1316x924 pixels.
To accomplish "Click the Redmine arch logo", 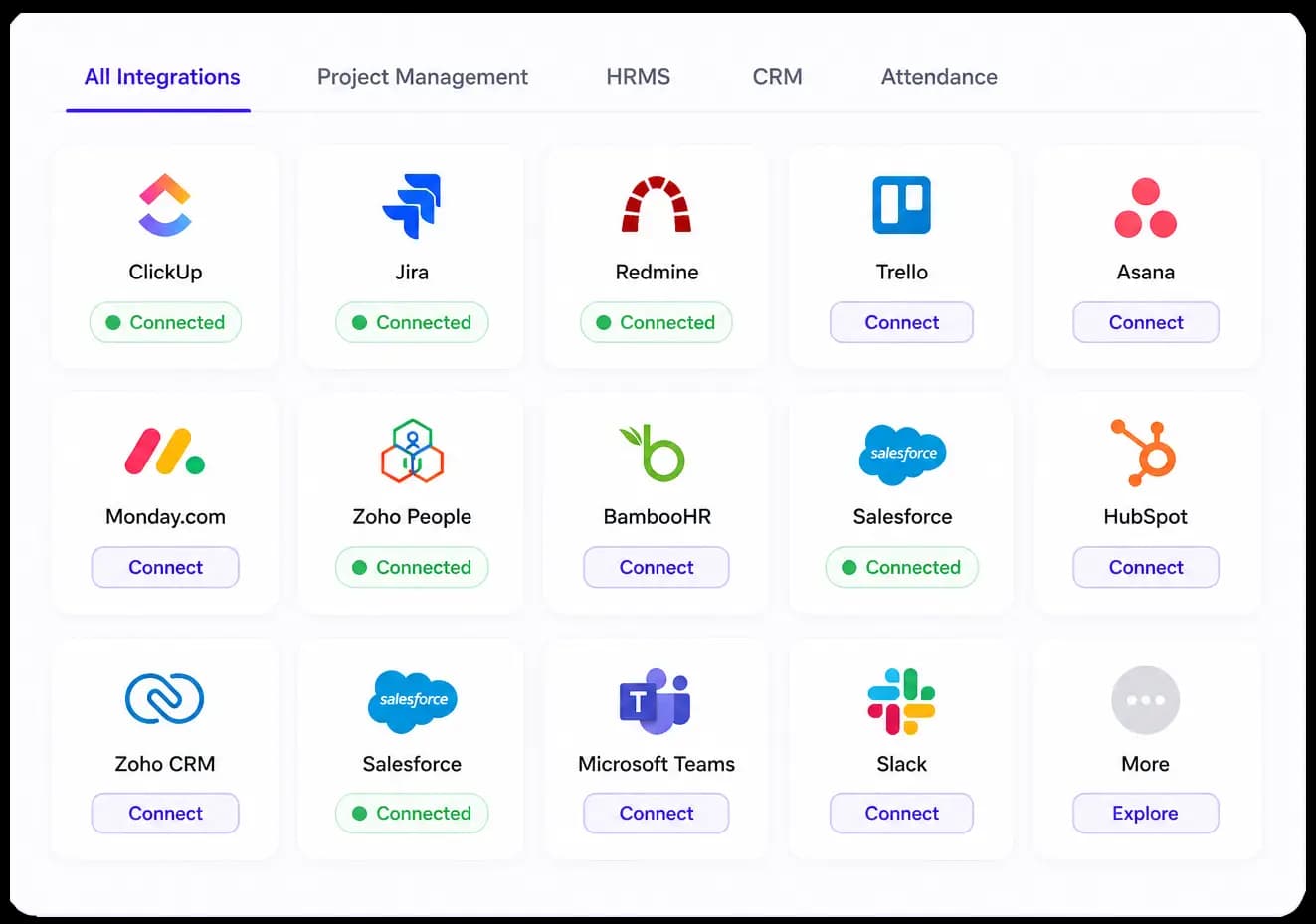I will point(657,204).
